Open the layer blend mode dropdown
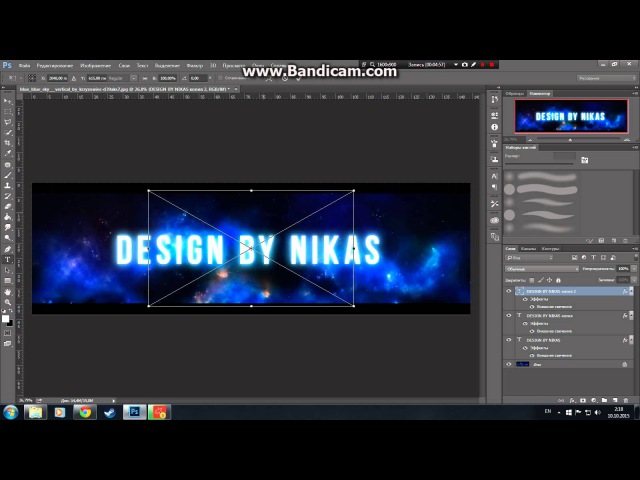640x480 pixels. 542,269
